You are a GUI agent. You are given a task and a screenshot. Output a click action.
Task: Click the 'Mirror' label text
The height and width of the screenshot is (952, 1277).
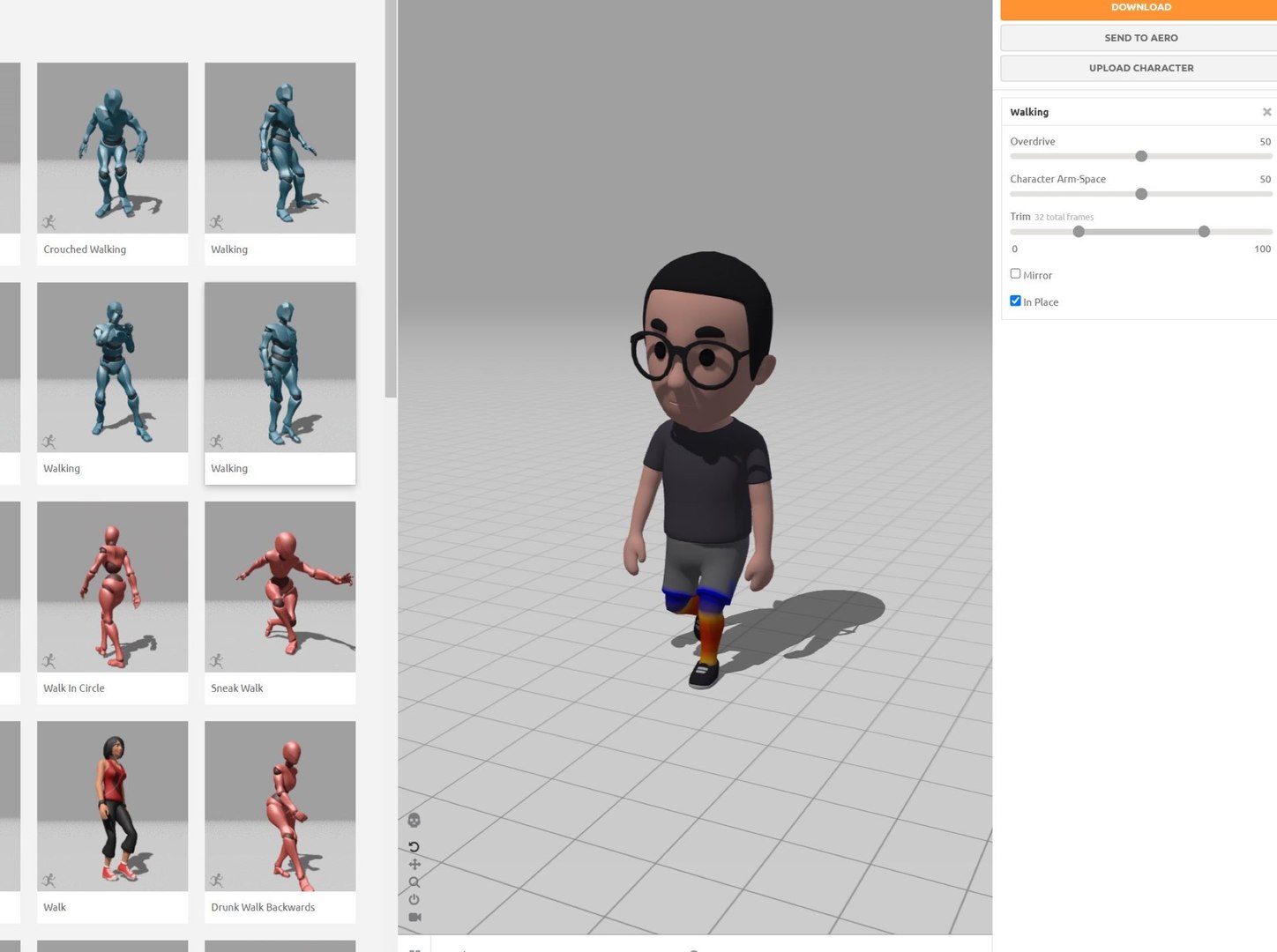pyautogui.click(x=1037, y=275)
